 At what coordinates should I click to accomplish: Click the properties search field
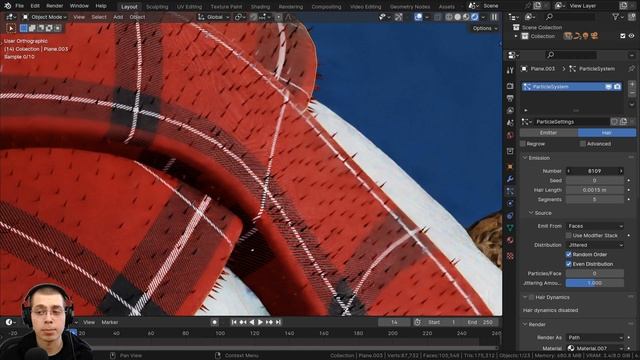[x=571, y=55]
